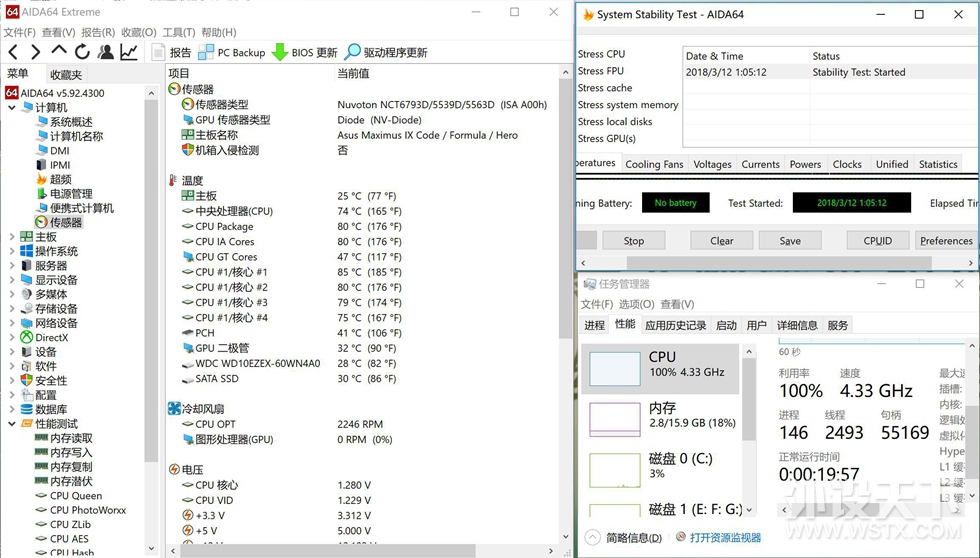Image resolution: width=980 pixels, height=558 pixels.
Task: Open 报告(R) menu in AIDA64
Action: click(98, 32)
